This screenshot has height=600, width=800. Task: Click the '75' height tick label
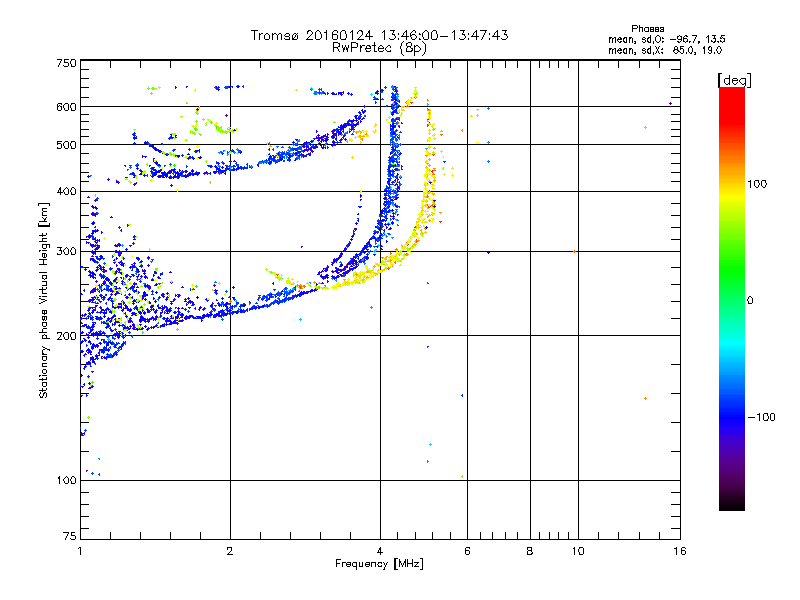(x=70, y=536)
